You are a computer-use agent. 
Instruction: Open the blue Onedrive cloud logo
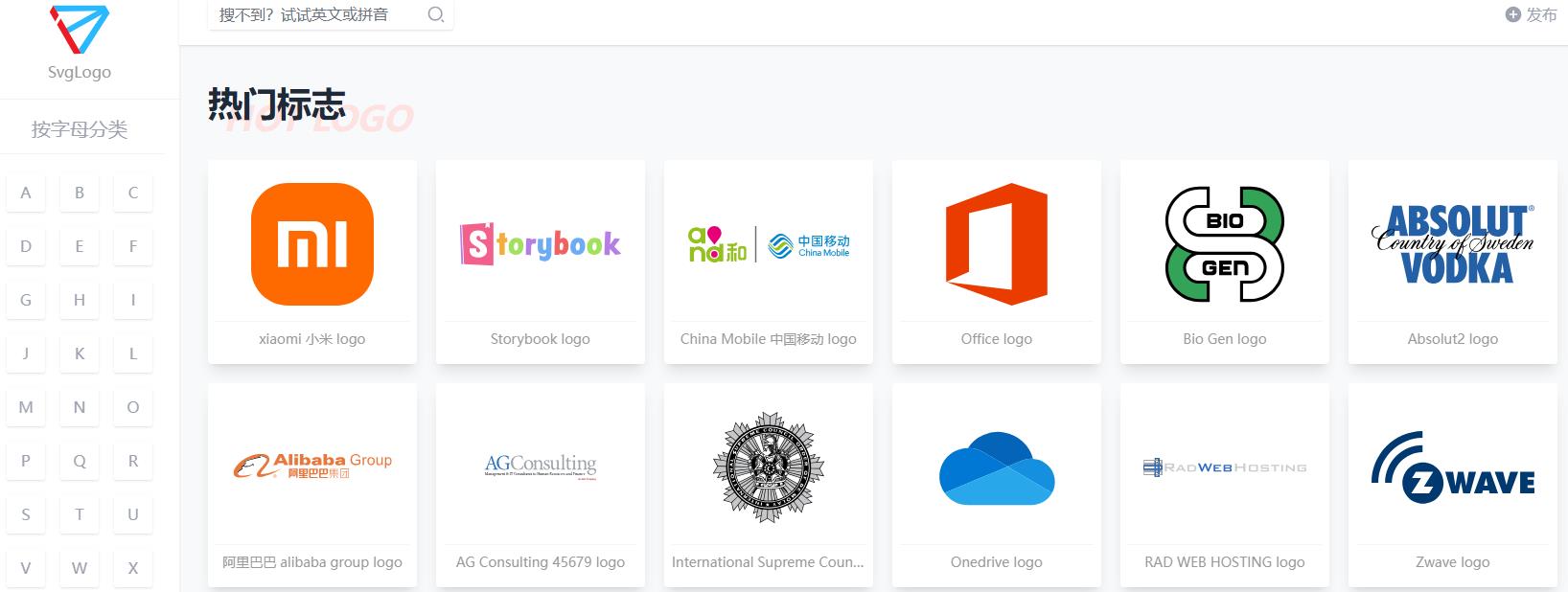(x=997, y=467)
